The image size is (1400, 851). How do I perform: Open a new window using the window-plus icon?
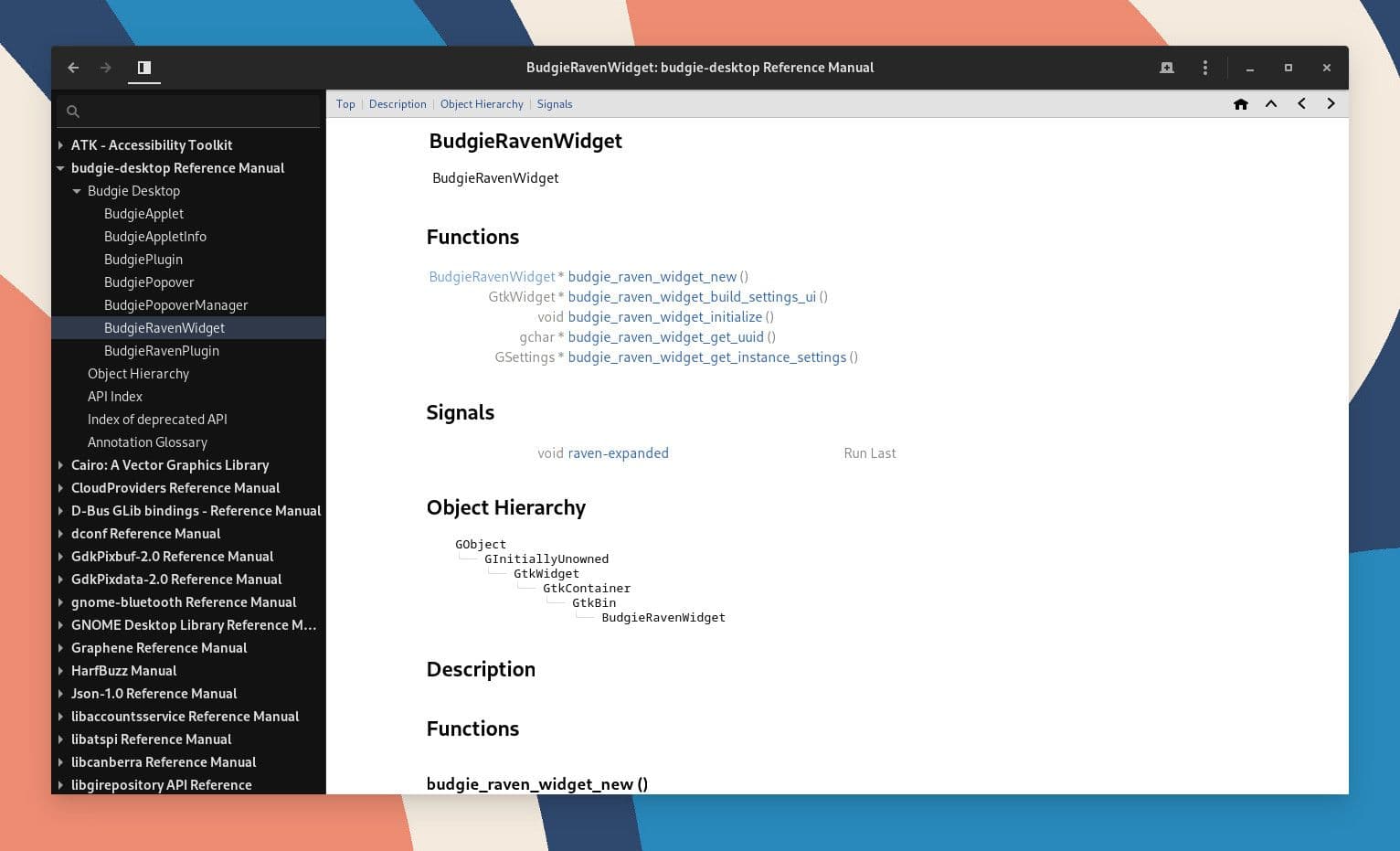(1167, 68)
